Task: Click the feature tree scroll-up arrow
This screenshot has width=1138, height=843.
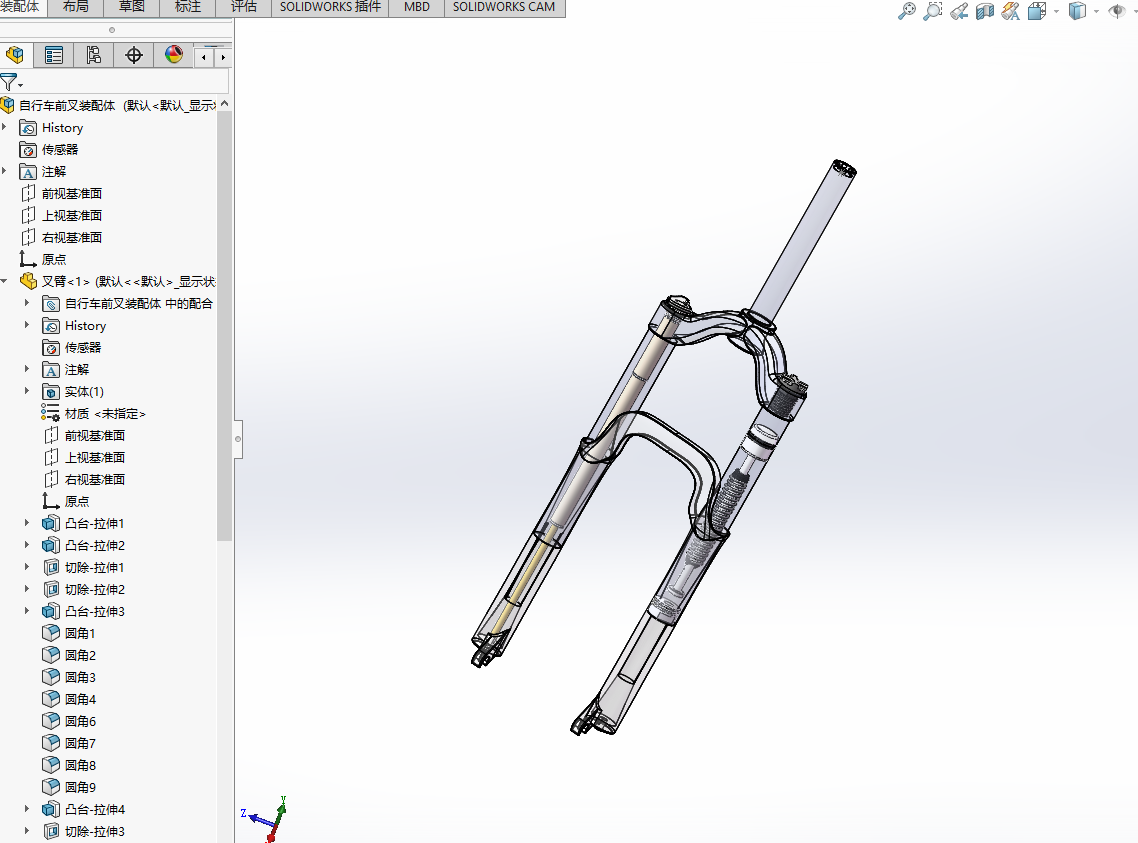Action: pos(224,104)
